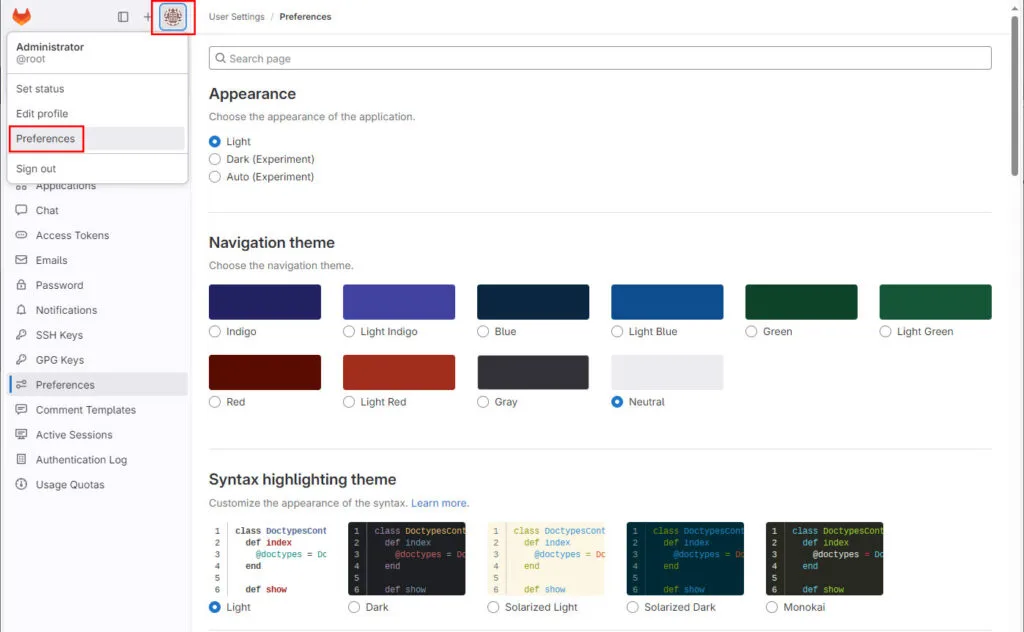1024x632 pixels.
Task: Select Preferences in the user dropdown menu
Action: click(x=46, y=139)
